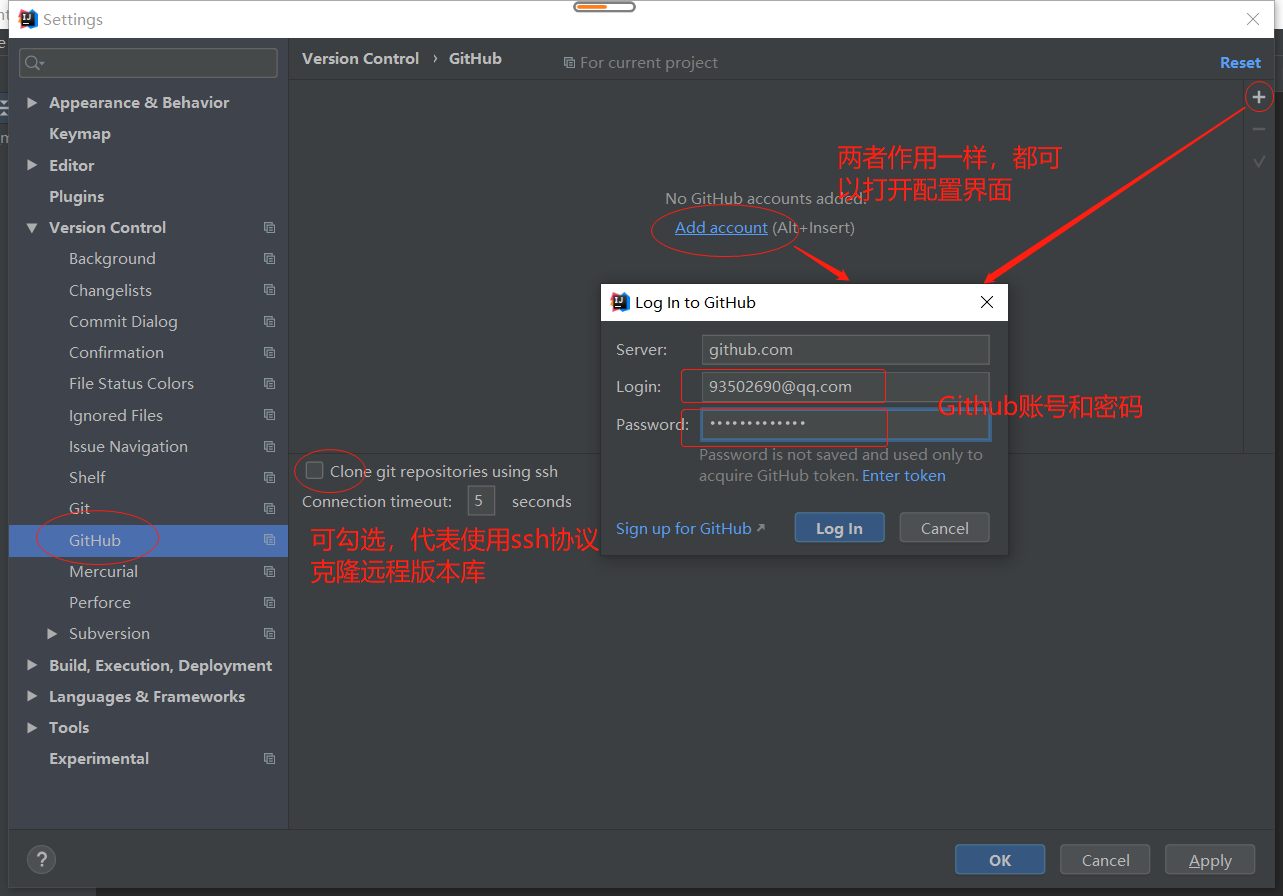Expand the Subversion node
Viewport: 1283px width, 896px height.
52,633
